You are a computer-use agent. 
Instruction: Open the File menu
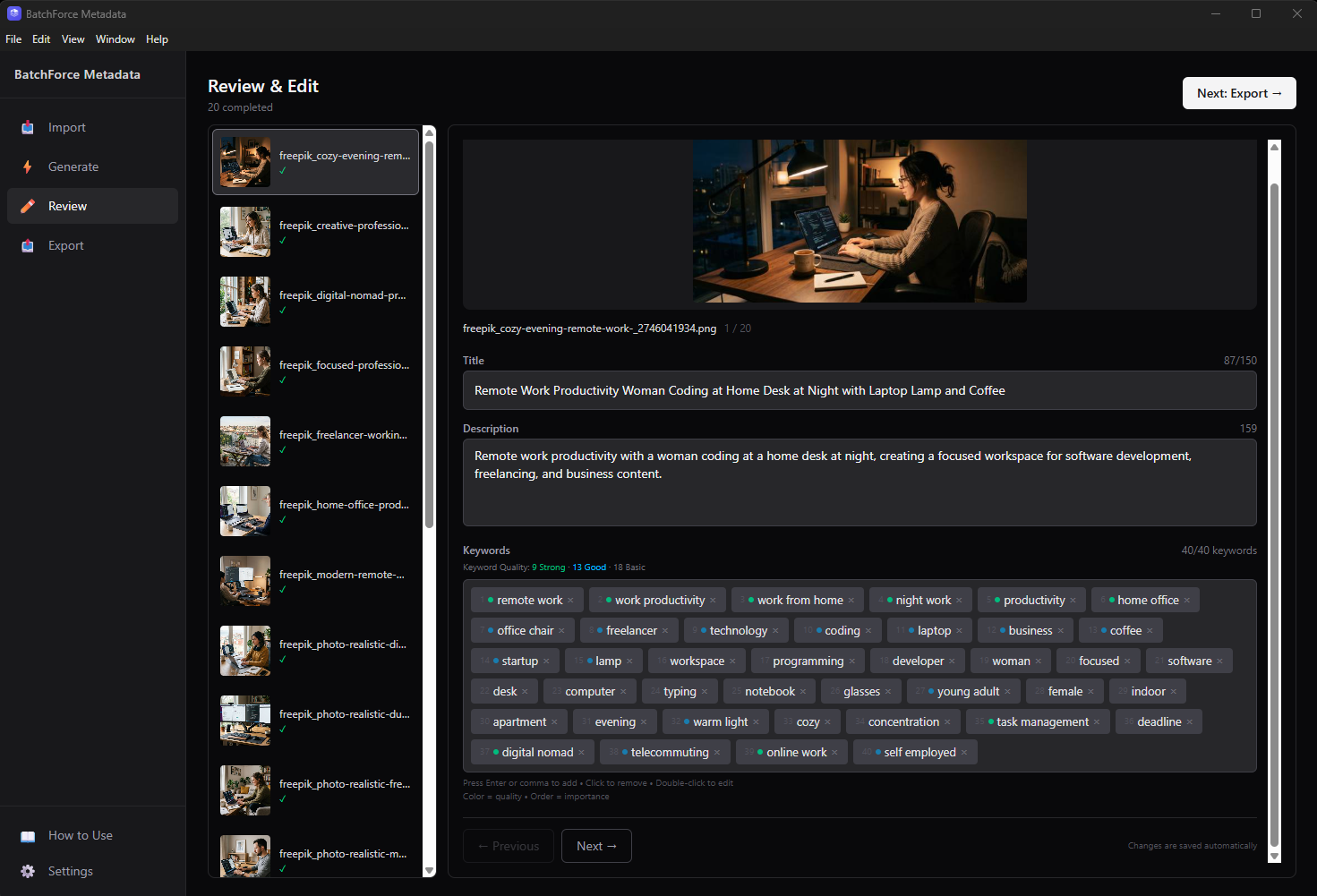click(13, 39)
